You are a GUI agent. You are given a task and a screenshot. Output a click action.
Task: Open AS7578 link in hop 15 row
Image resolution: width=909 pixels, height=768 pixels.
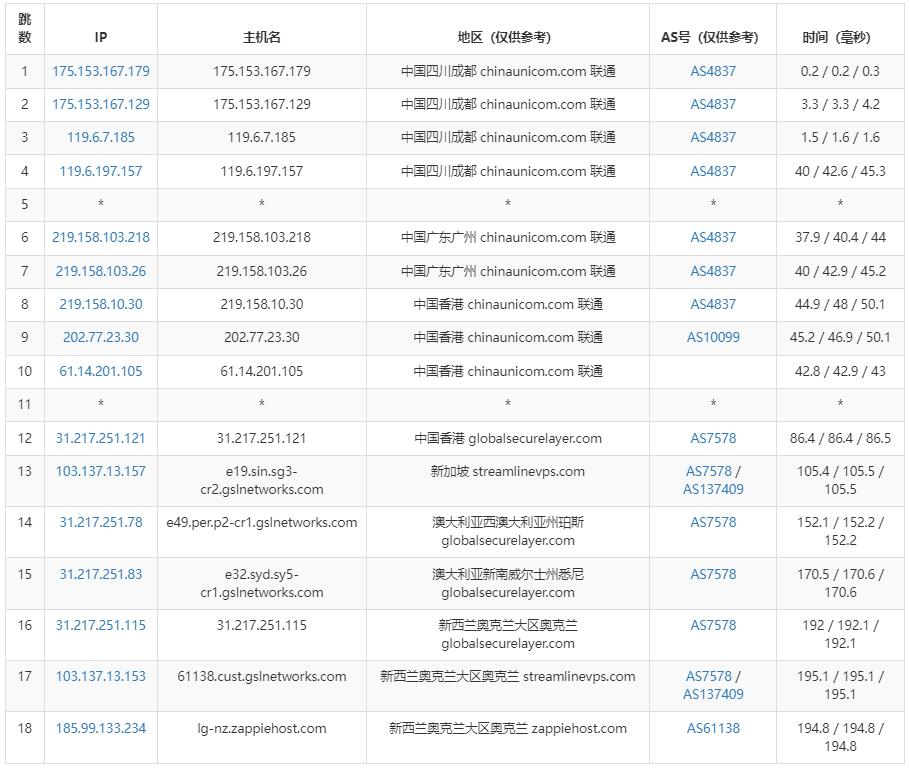pos(713,574)
